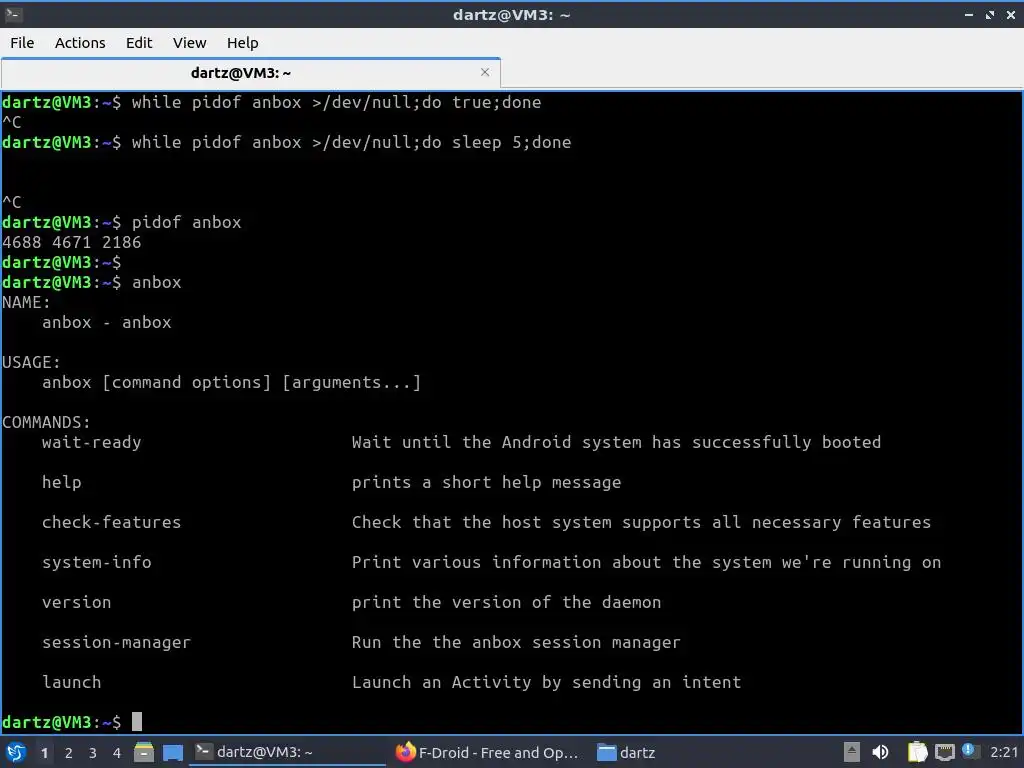Image resolution: width=1024 pixels, height=768 pixels.
Task: Click the show desktop icon
Action: pyautogui.click(x=172, y=752)
